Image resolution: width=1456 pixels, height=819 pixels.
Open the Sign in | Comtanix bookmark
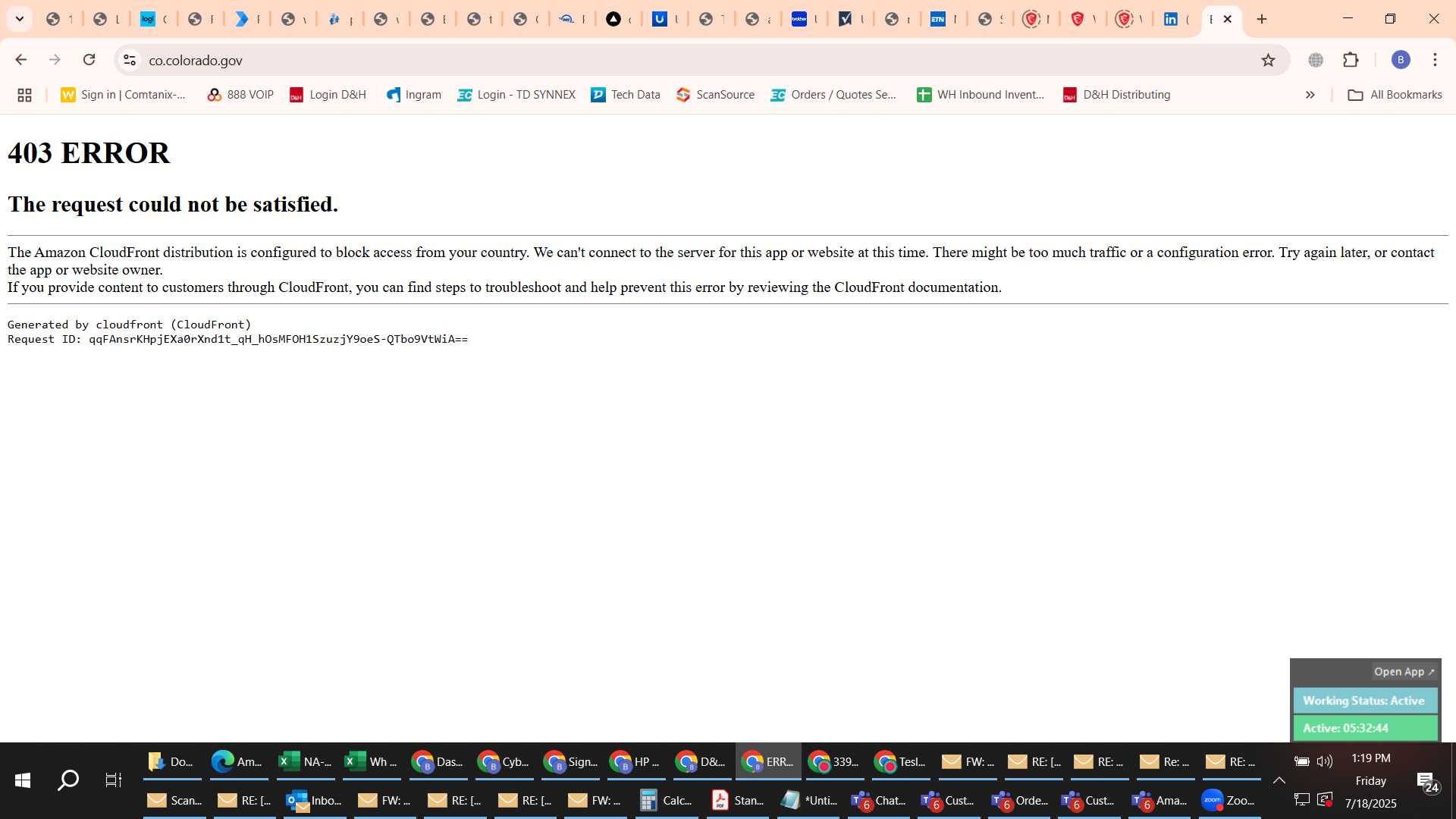coord(124,95)
